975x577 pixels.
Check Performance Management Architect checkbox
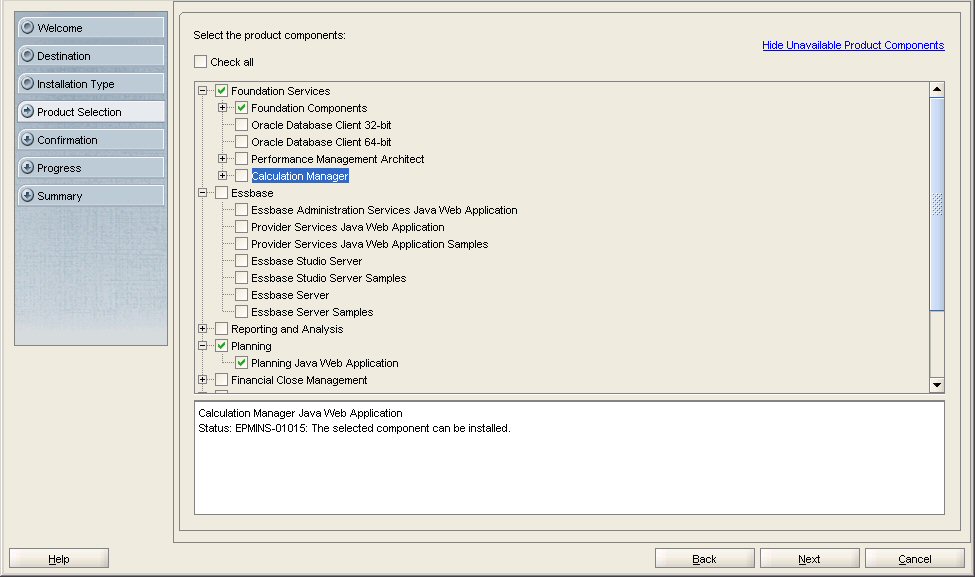241,159
